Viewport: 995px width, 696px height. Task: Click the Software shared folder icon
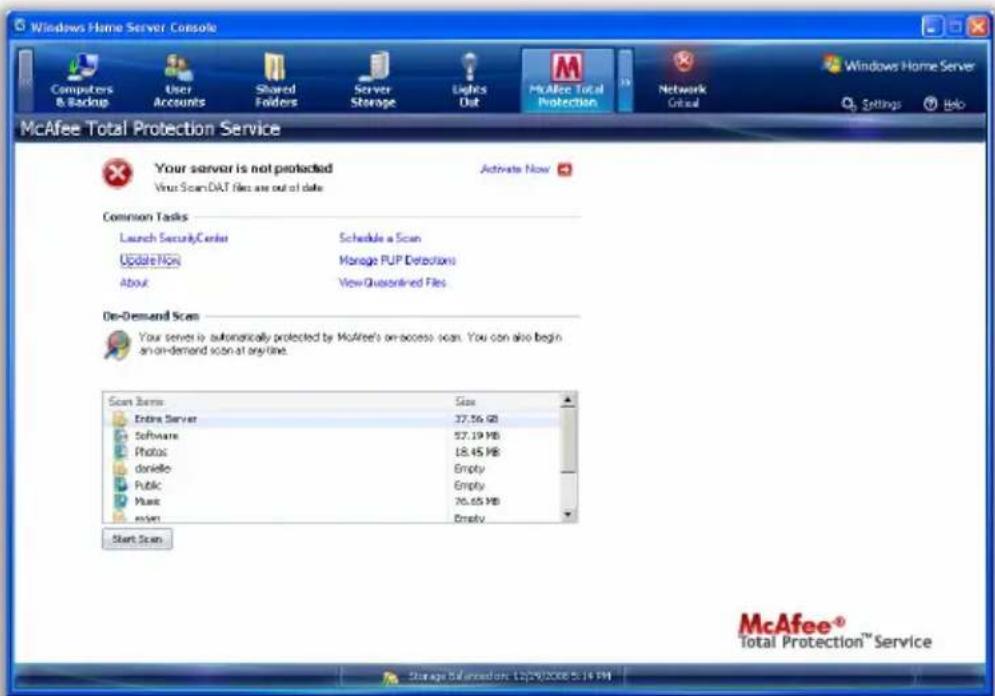(x=120, y=435)
